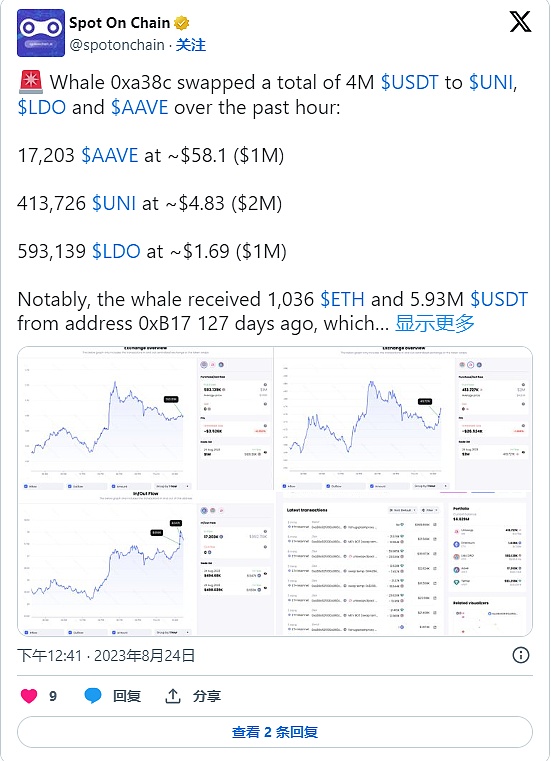551x761 pixels.
Task: Open the top-right UNI chart image
Action: click(x=403, y=418)
